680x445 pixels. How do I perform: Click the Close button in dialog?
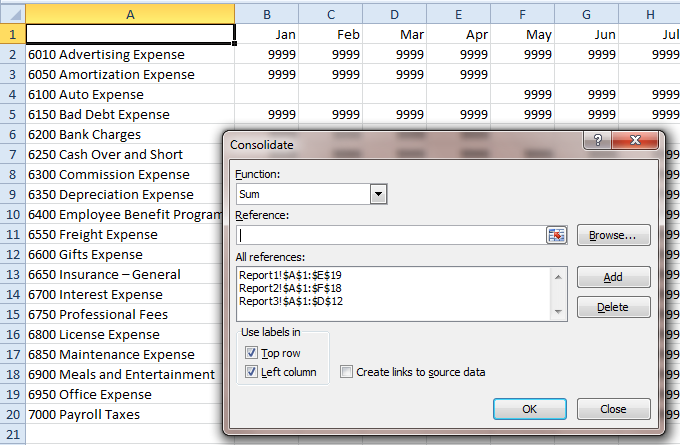click(x=613, y=408)
